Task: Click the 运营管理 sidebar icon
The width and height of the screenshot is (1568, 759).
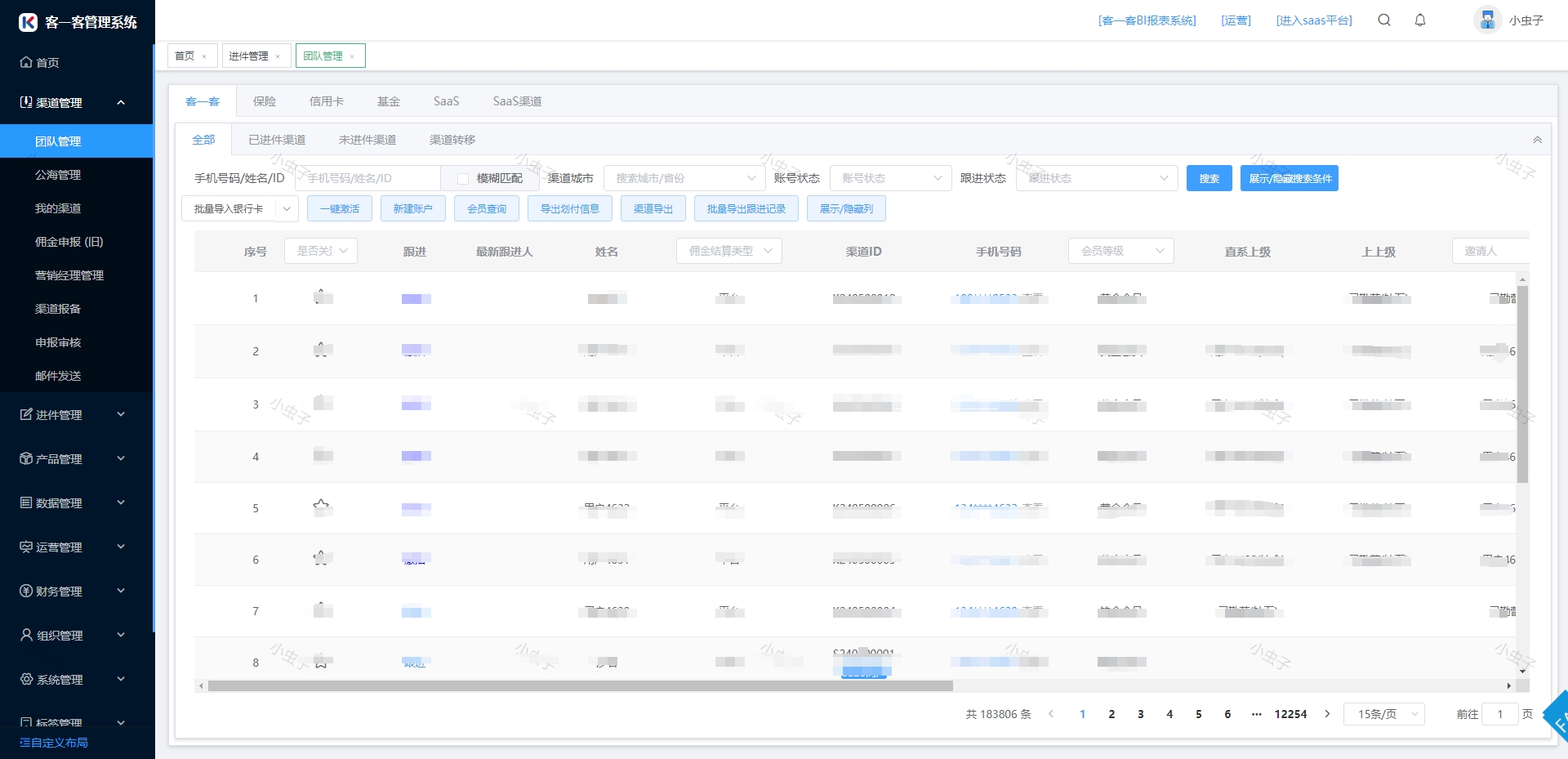Action: pos(26,547)
